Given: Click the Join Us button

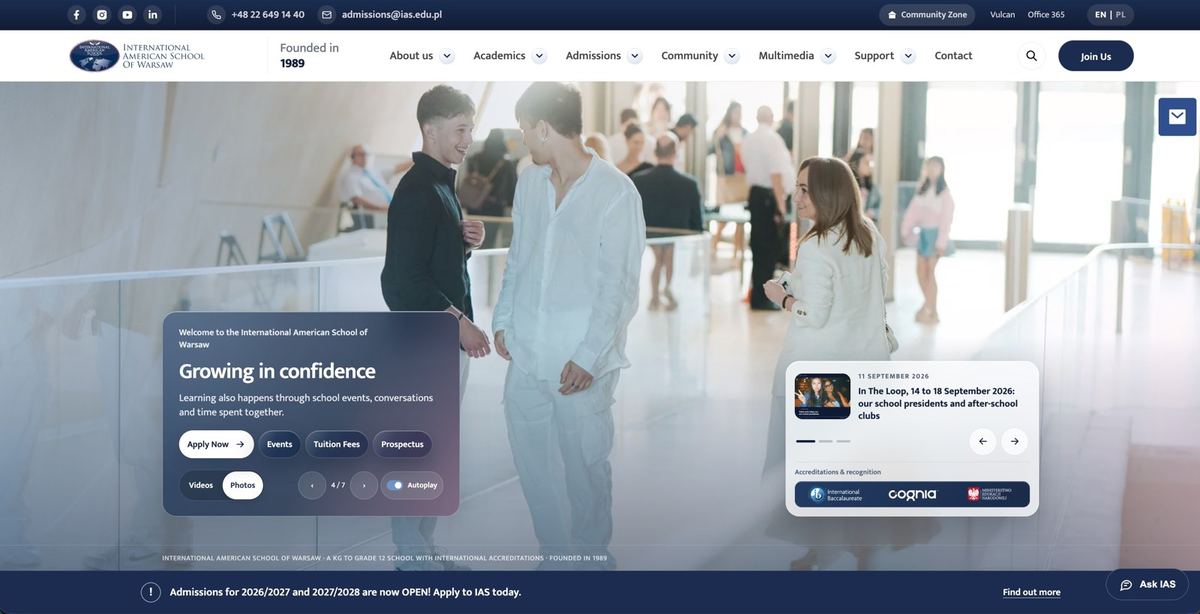Looking at the screenshot, I should pyautogui.click(x=1096, y=56).
